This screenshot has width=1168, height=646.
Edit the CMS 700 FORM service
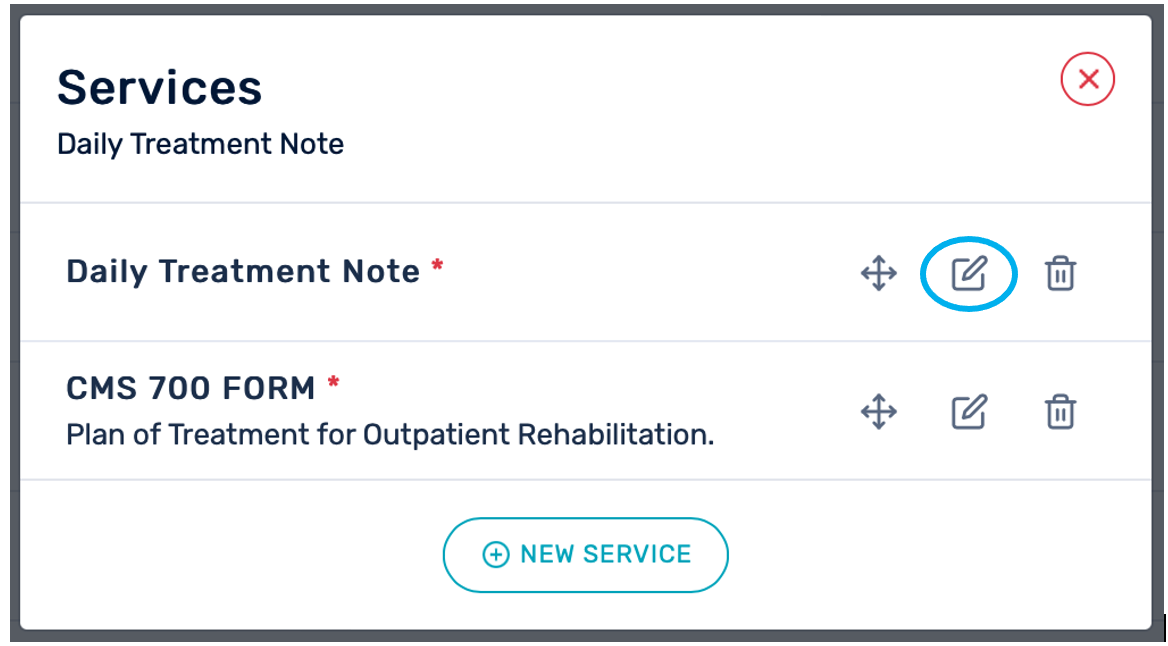[x=968, y=411]
